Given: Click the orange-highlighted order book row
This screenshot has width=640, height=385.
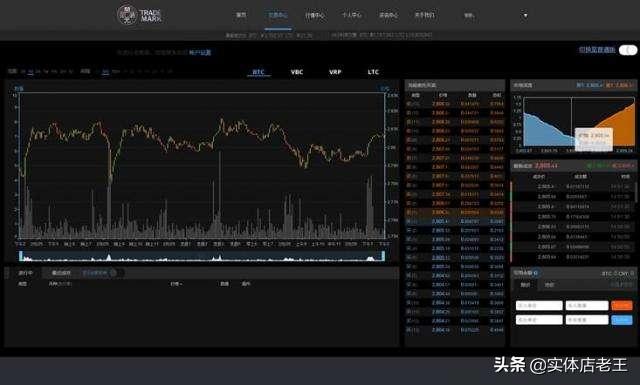Looking at the screenshot, I should [455, 212].
